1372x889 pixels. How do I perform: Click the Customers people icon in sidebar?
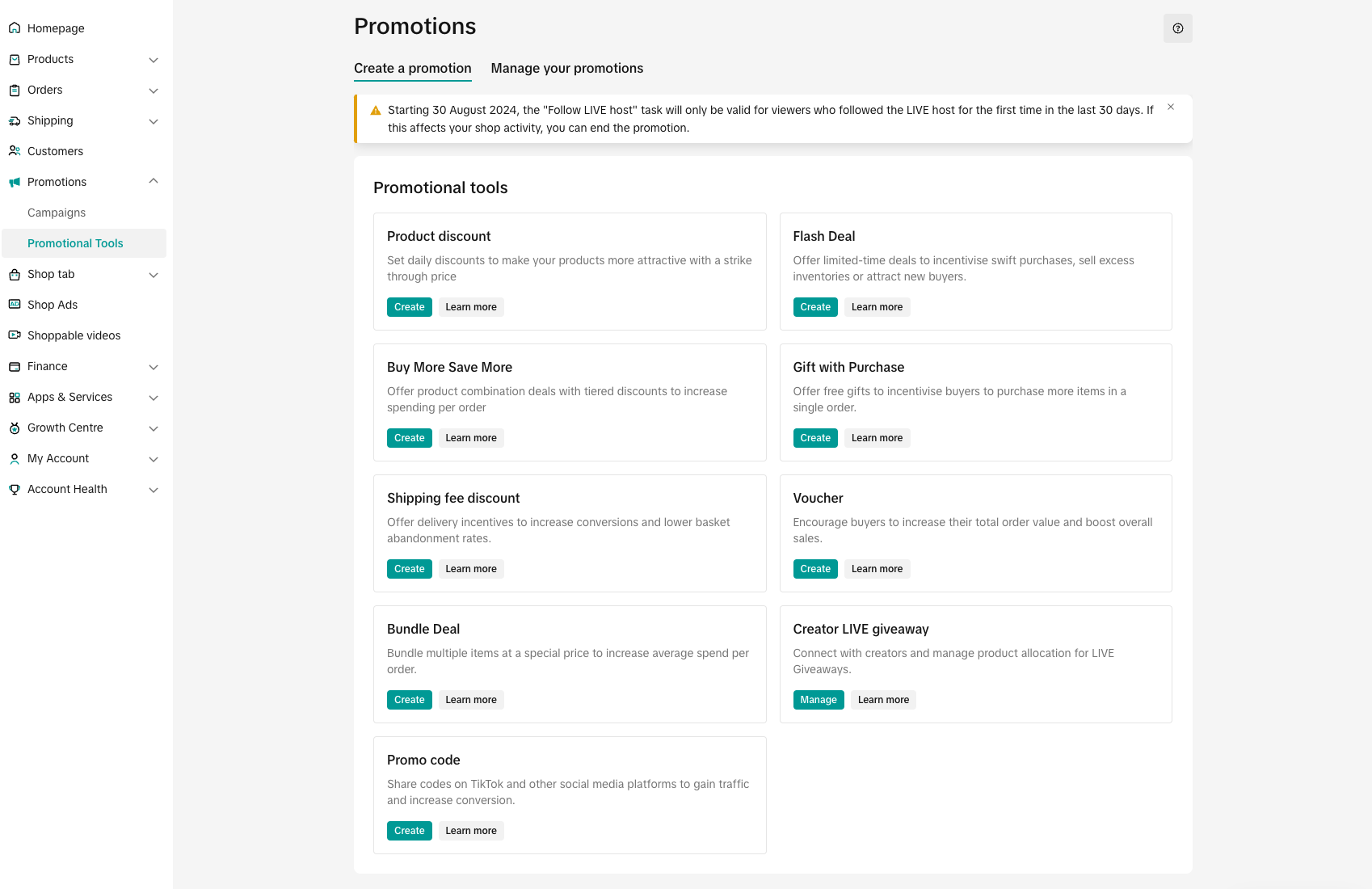pyautogui.click(x=15, y=151)
